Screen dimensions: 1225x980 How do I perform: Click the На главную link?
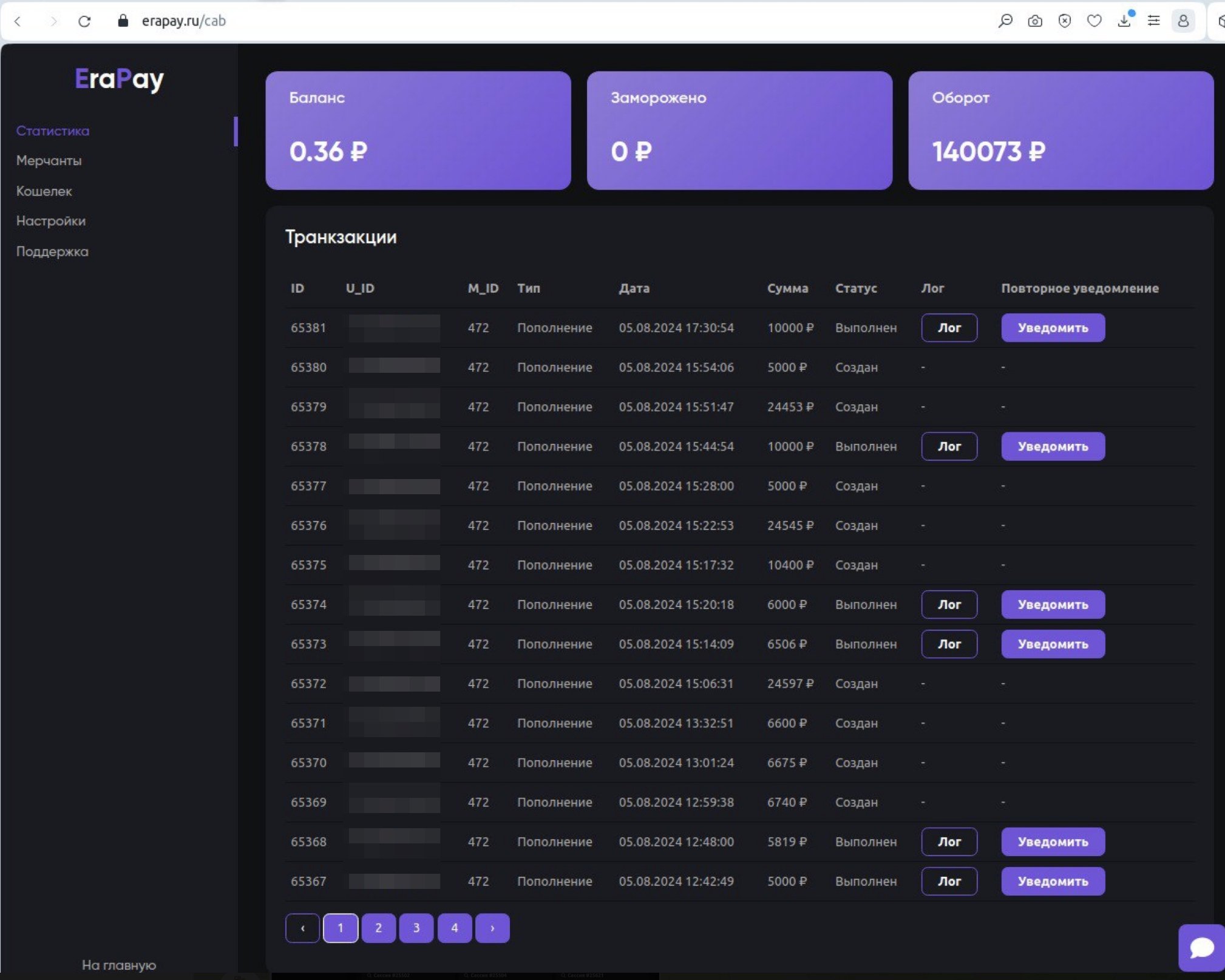(x=119, y=965)
